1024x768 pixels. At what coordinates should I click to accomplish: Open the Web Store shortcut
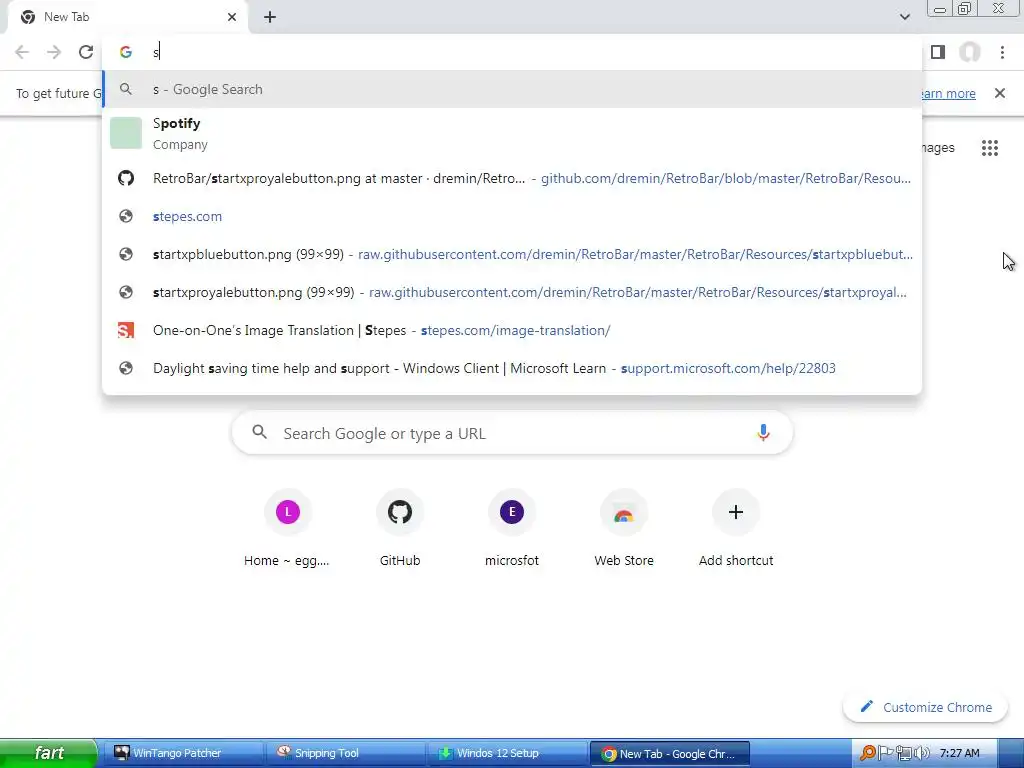(x=624, y=530)
